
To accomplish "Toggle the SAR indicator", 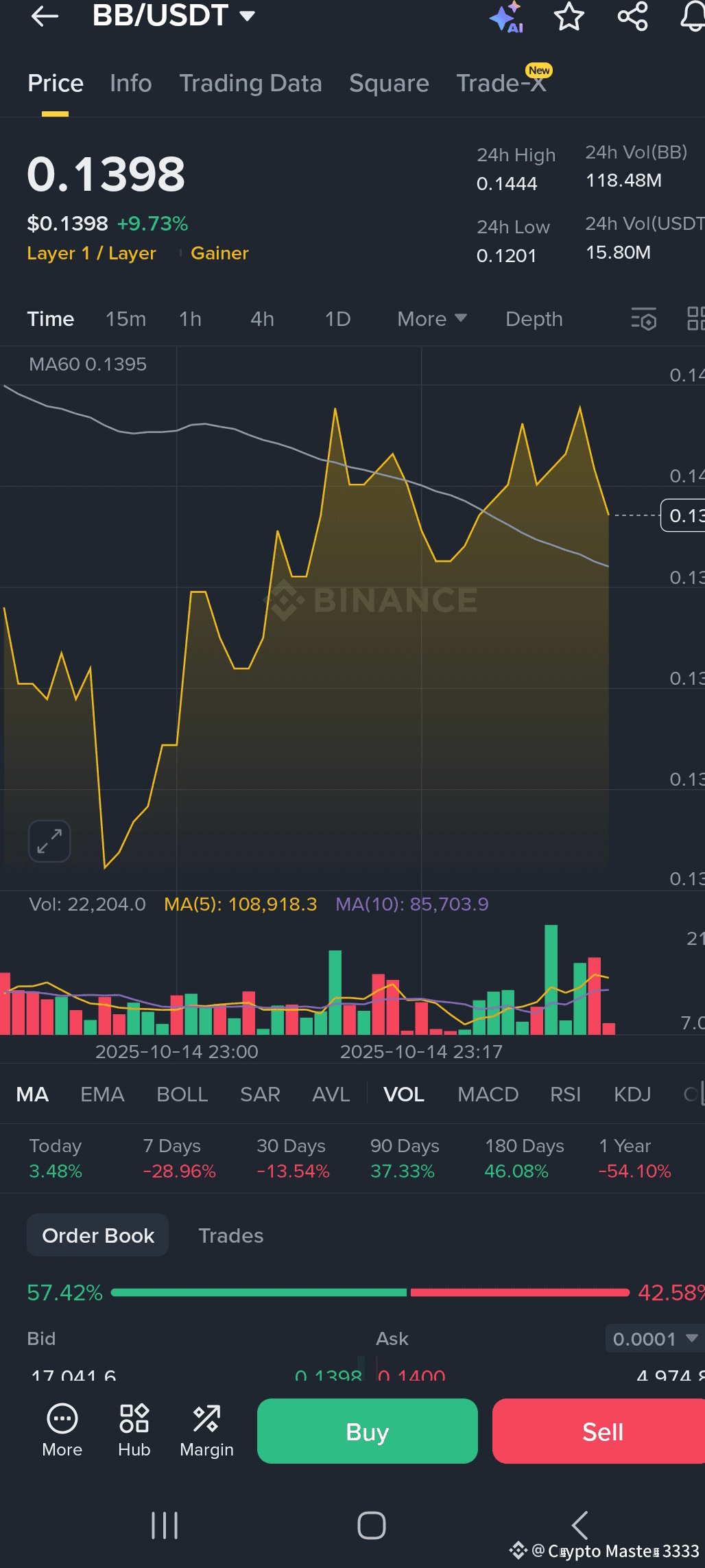I will coord(260,1095).
